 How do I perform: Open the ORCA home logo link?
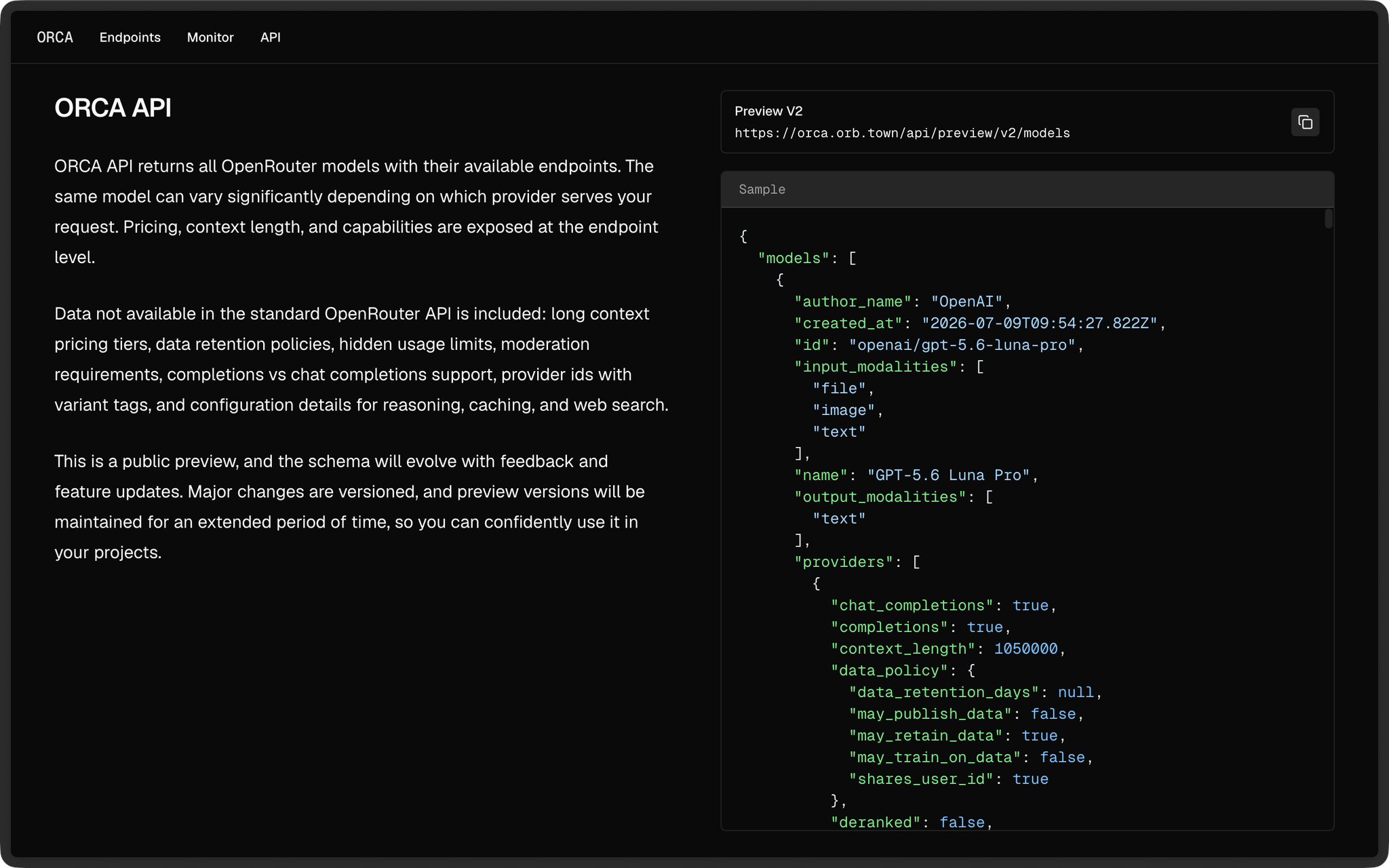(55, 37)
